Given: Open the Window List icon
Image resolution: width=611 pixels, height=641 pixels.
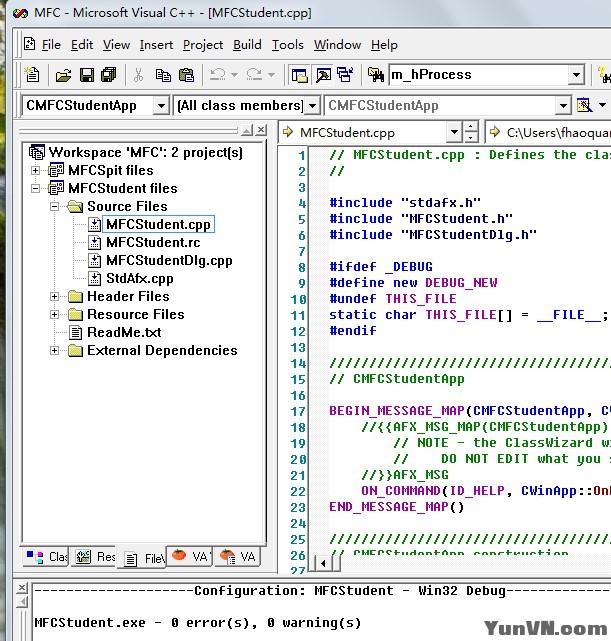Looking at the screenshot, I should click(x=345, y=75).
